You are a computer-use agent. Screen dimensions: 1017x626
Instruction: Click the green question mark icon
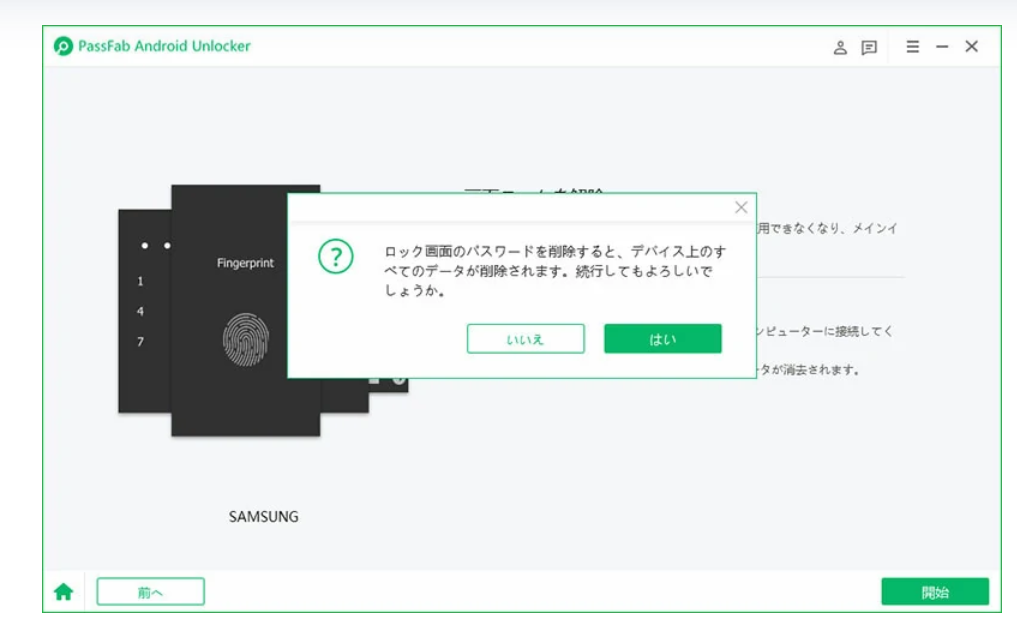pyautogui.click(x=336, y=257)
